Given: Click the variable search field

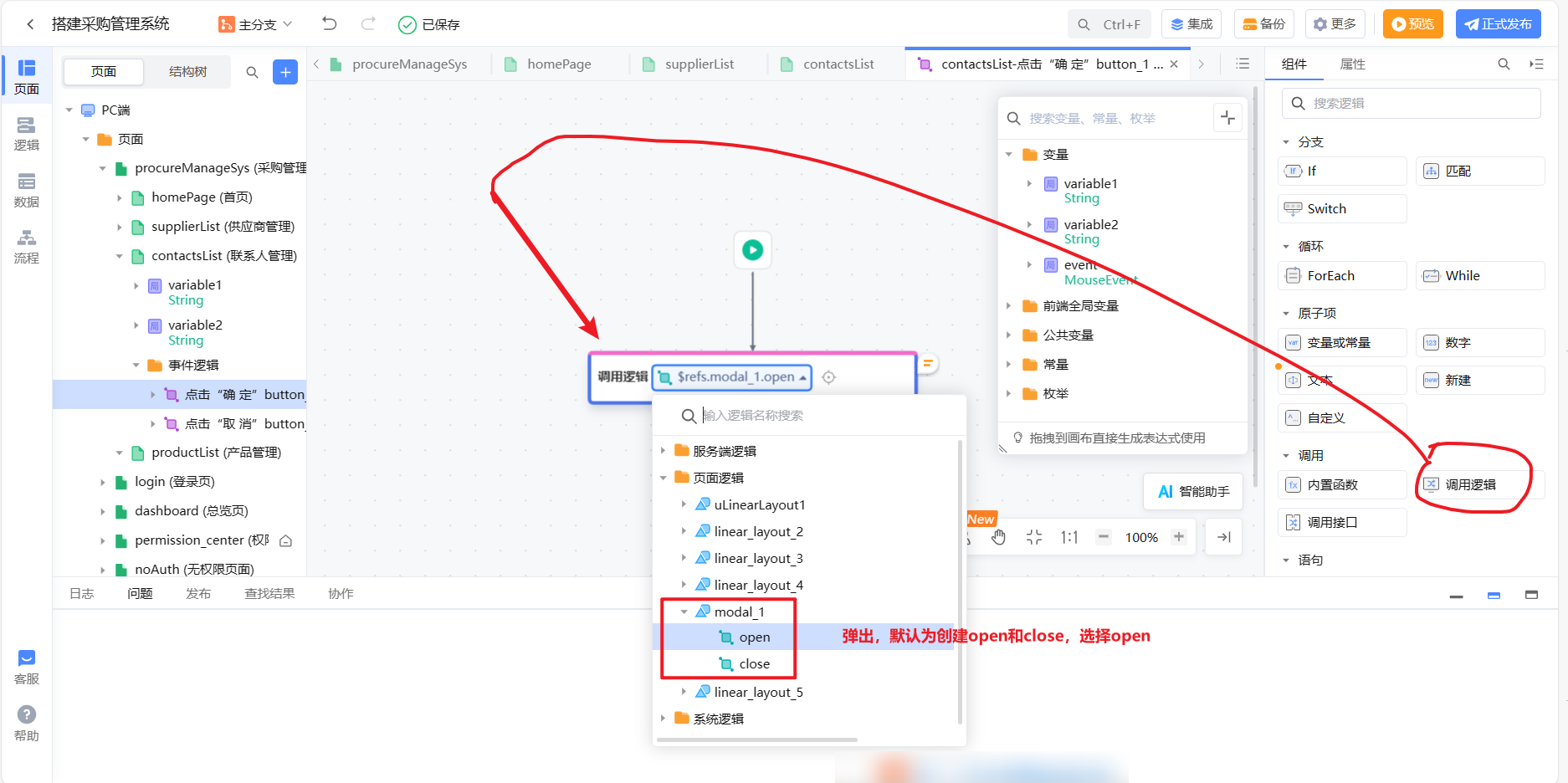Looking at the screenshot, I should click(x=1104, y=119).
